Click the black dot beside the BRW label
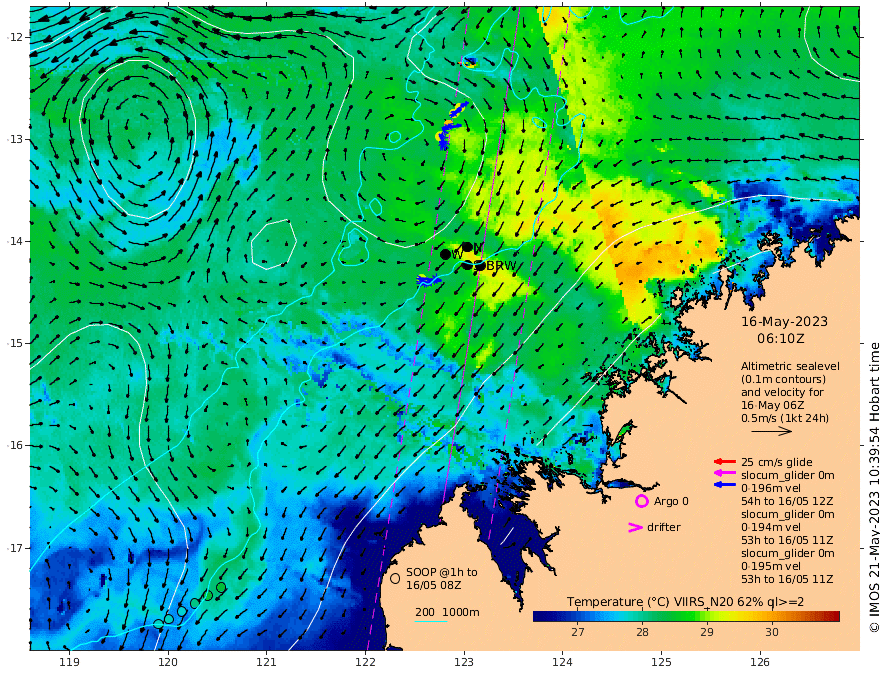Screen dimensions: 880x680 coord(480,265)
